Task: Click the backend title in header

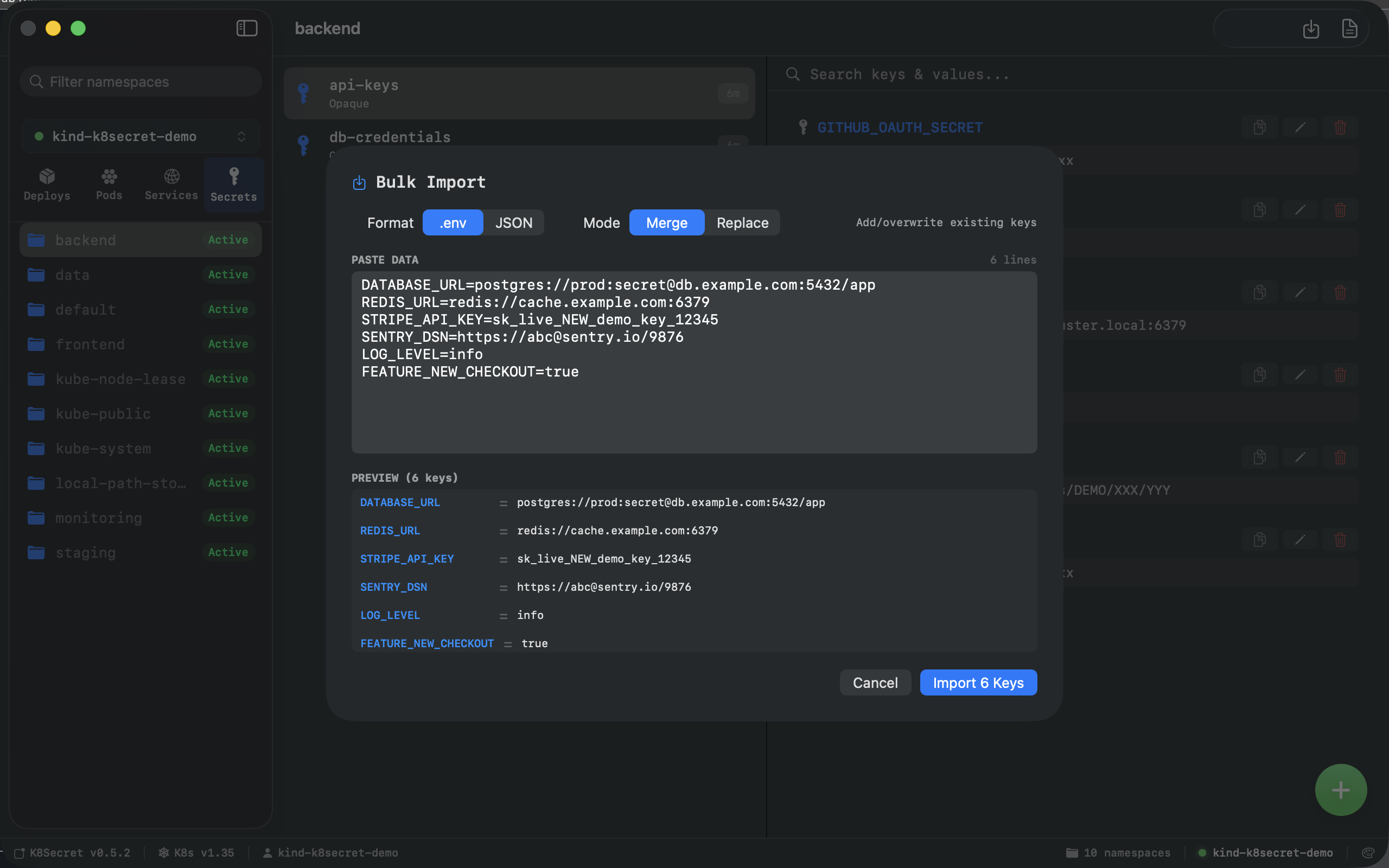Action: tap(327, 28)
